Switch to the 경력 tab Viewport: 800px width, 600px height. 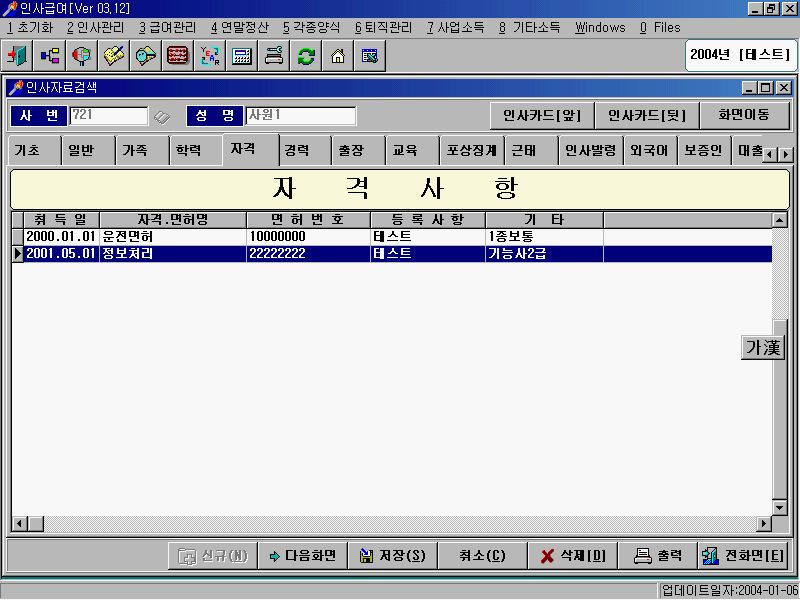[303, 150]
